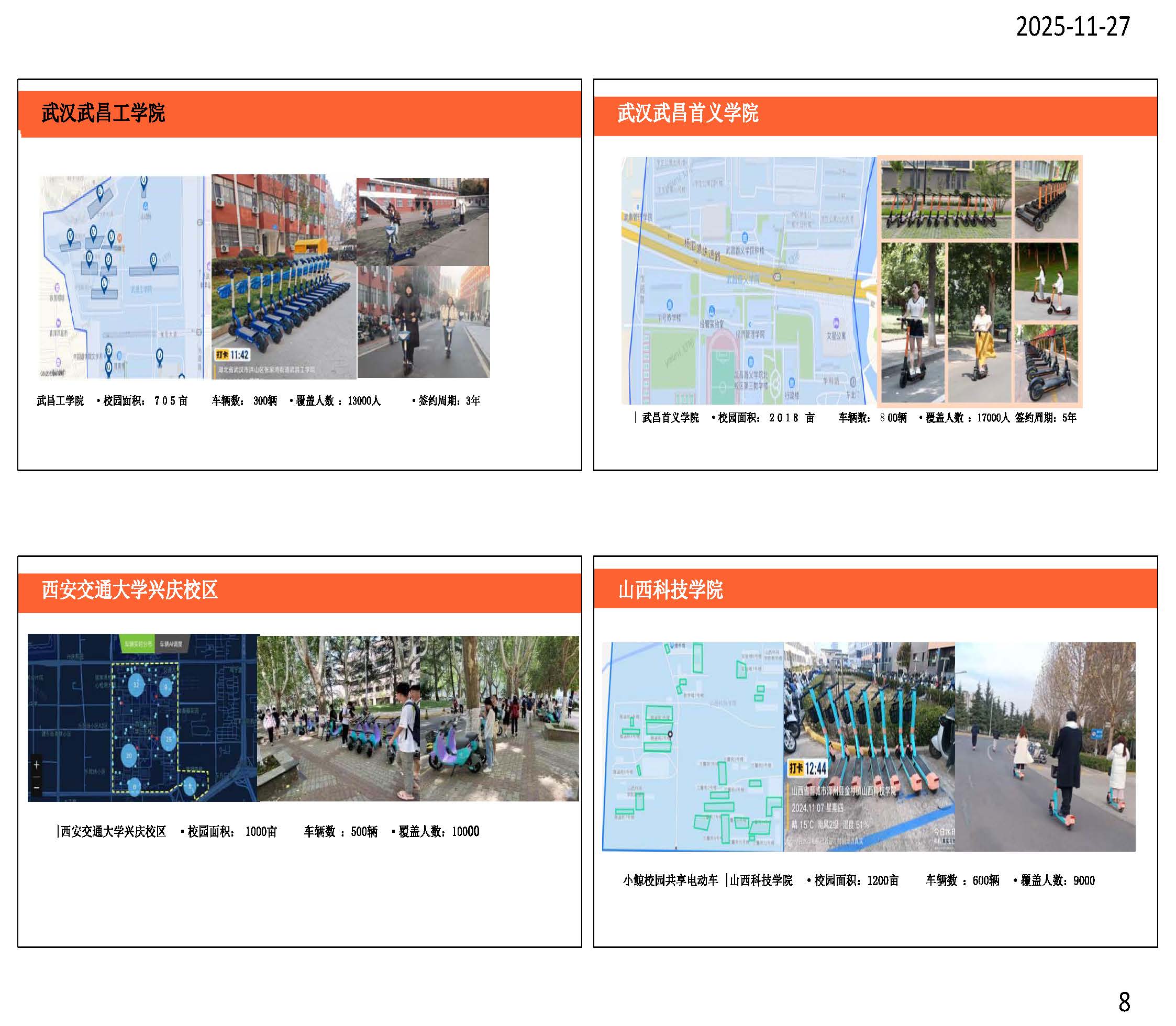Image resolution: width=1176 pixels, height=1026 pixels.
Task: Click the 山西科技学院 slide title
Action: click(x=670, y=590)
